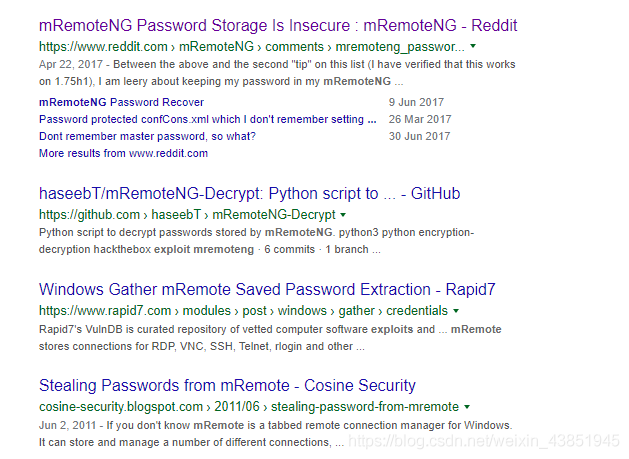Viewport: 629px width, 459px height.
Task: Expand the dropdown arrow beside the reddit.com URL
Action: (x=473, y=46)
